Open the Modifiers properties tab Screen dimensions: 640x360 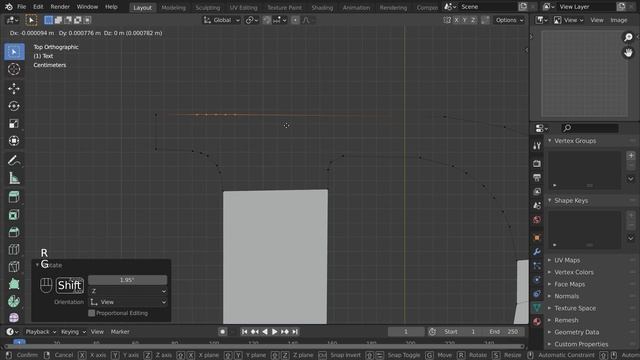coord(537,251)
